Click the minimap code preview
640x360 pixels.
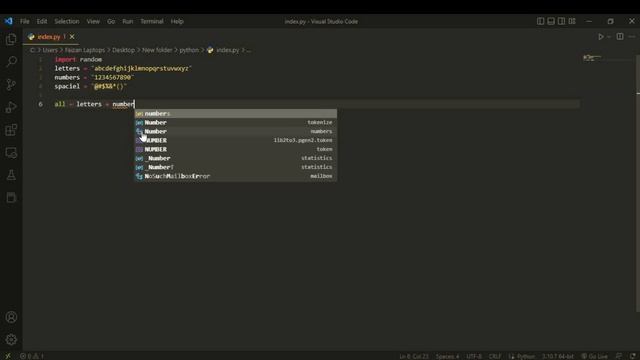[x=593, y=58]
